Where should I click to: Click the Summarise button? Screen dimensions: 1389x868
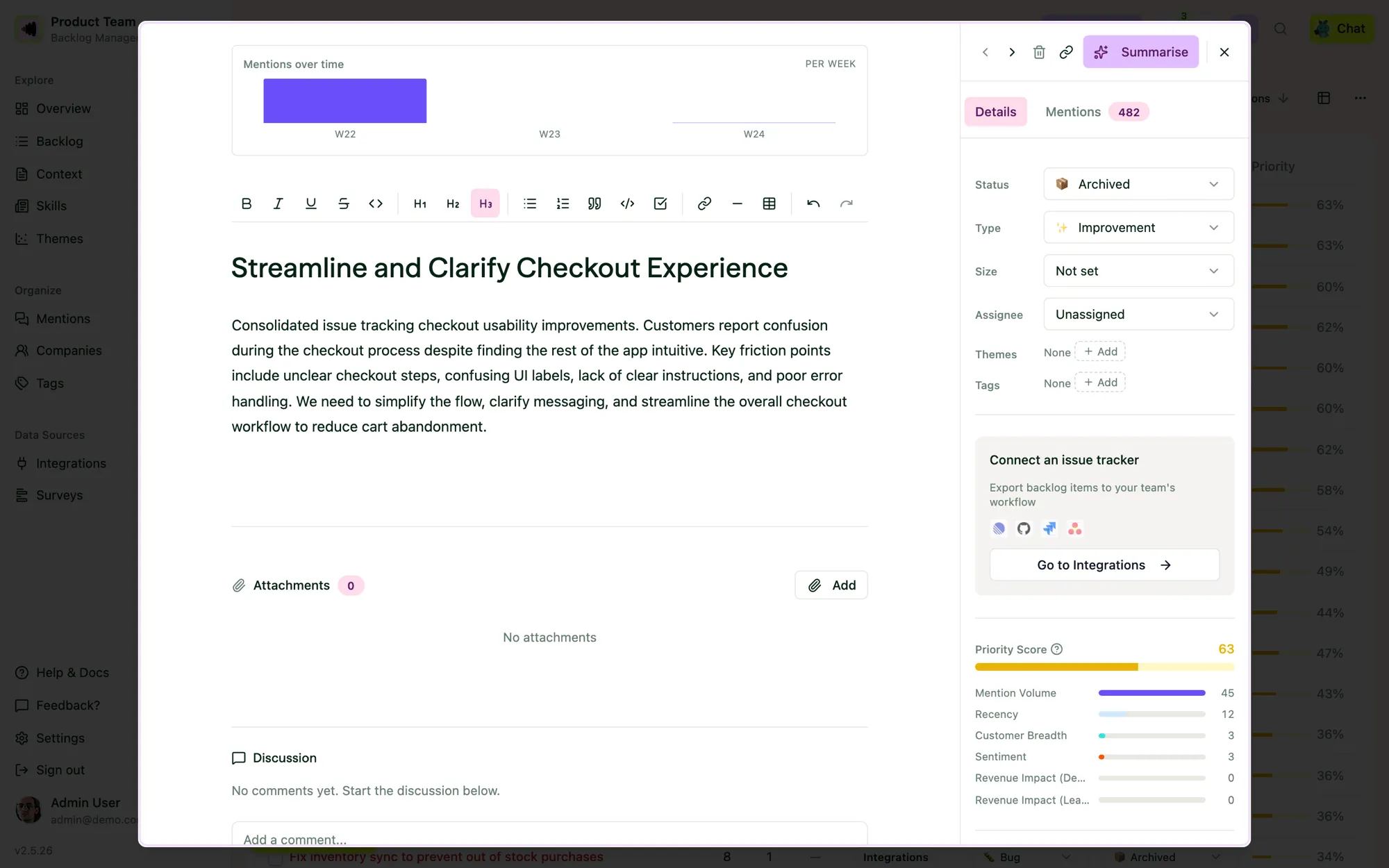[x=1140, y=52]
